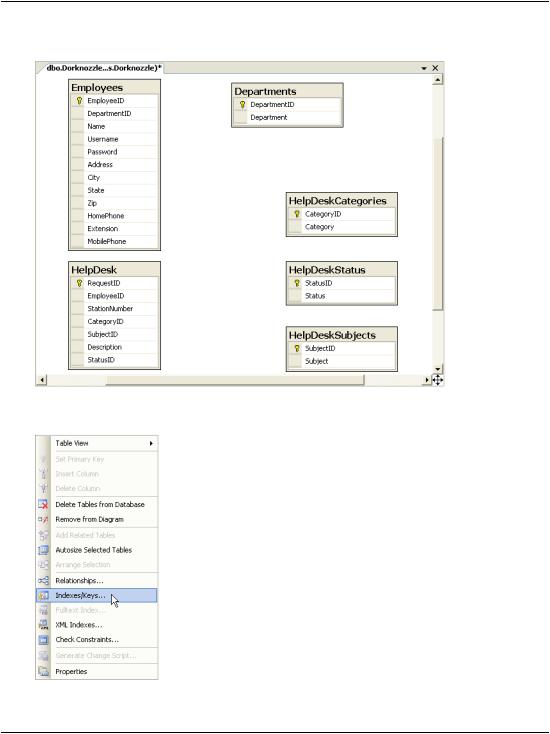Select Autosize Selected Tables
Image resolution: width=550 pixels, height=734 pixels.
click(97, 550)
